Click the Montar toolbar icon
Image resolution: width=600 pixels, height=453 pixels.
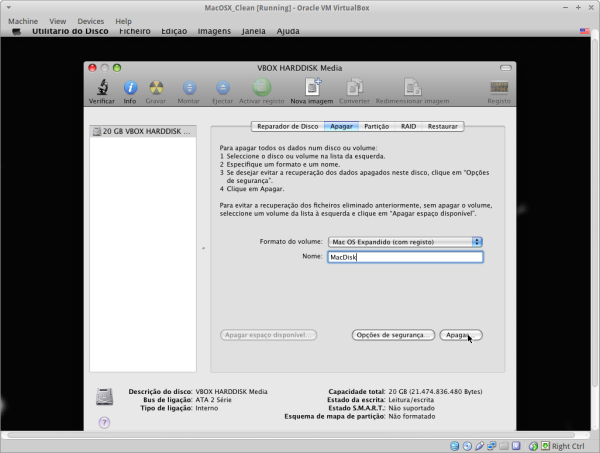coord(189,88)
